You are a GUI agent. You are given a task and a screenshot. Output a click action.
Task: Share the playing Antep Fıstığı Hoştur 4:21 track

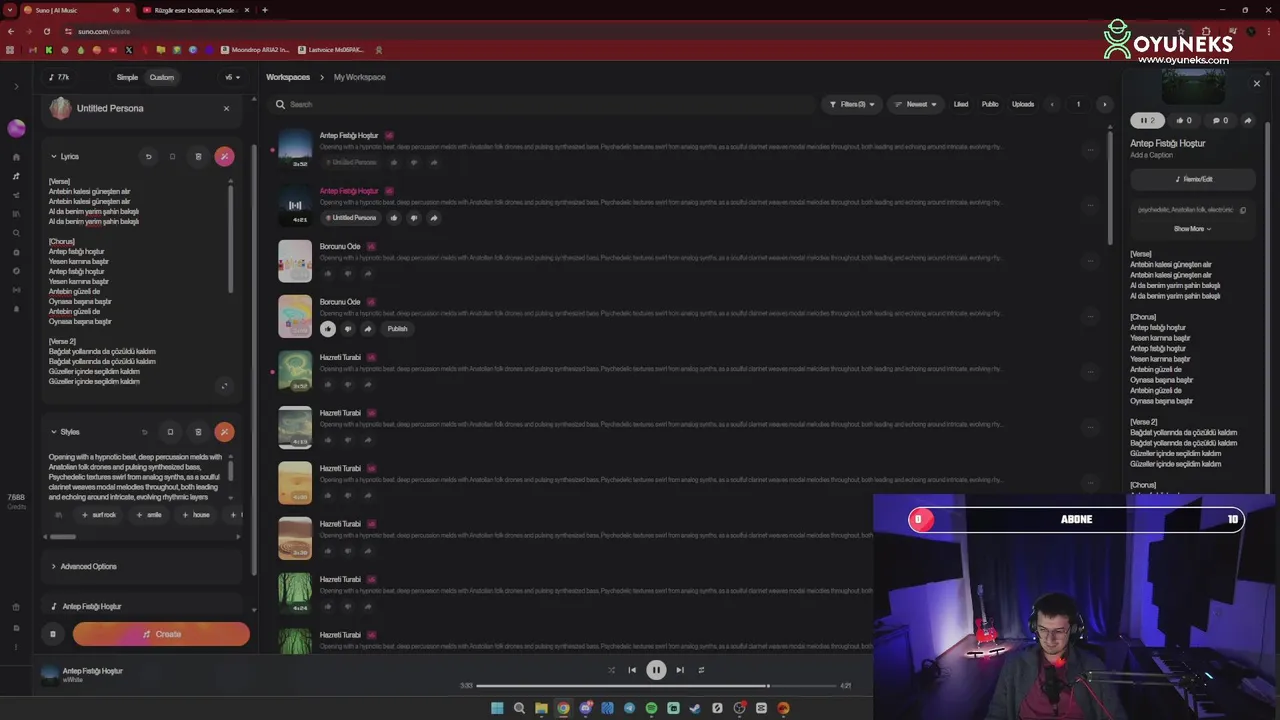pyautogui.click(x=434, y=218)
